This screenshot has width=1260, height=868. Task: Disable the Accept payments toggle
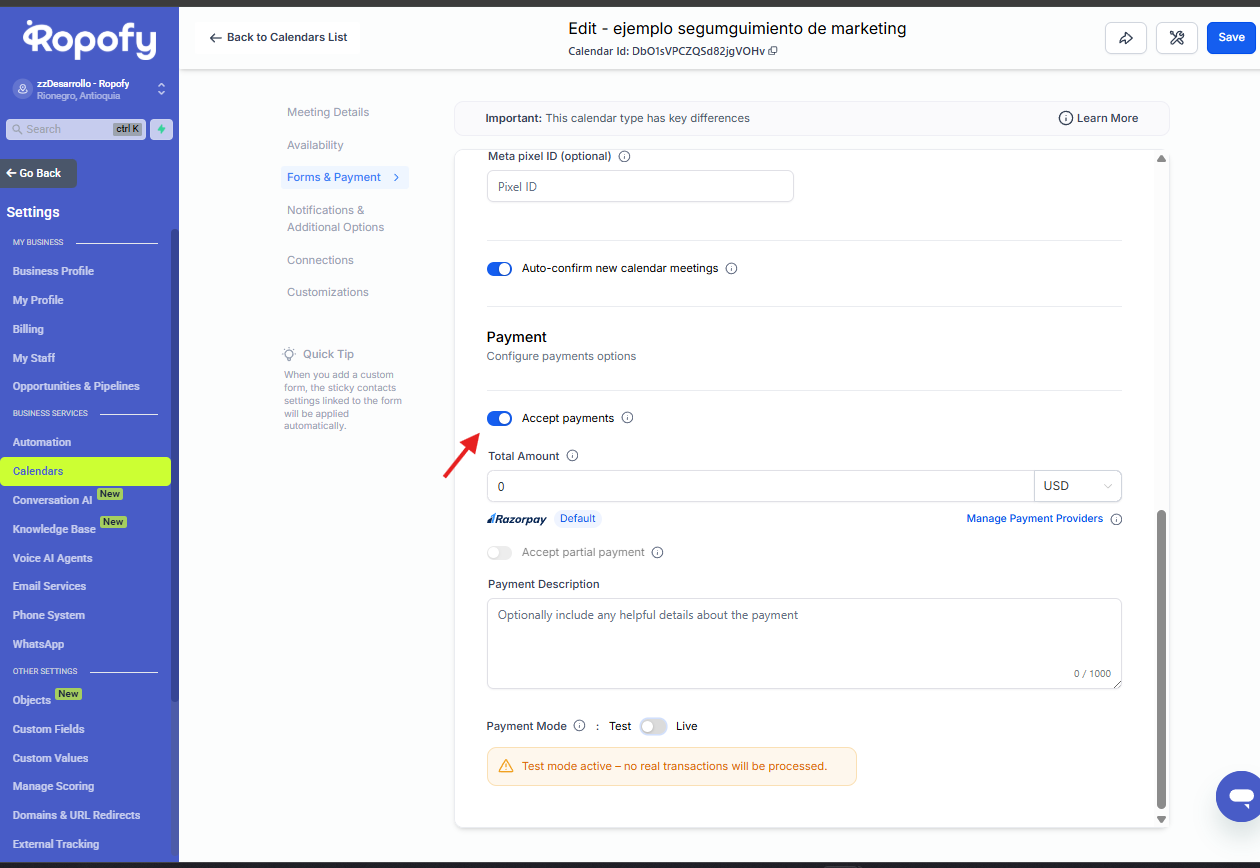pyautogui.click(x=499, y=418)
